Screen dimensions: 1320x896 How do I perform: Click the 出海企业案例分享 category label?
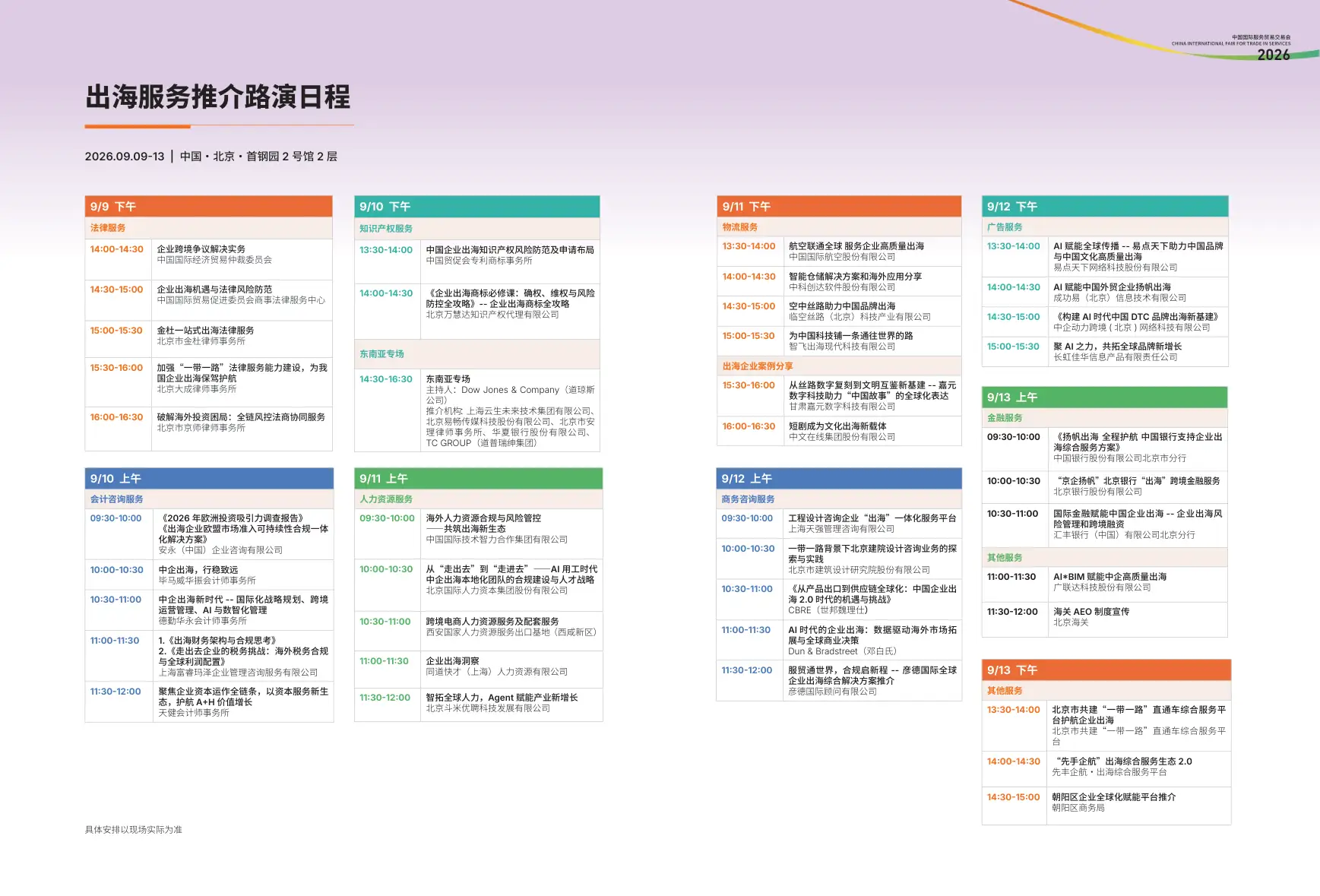pos(758,366)
